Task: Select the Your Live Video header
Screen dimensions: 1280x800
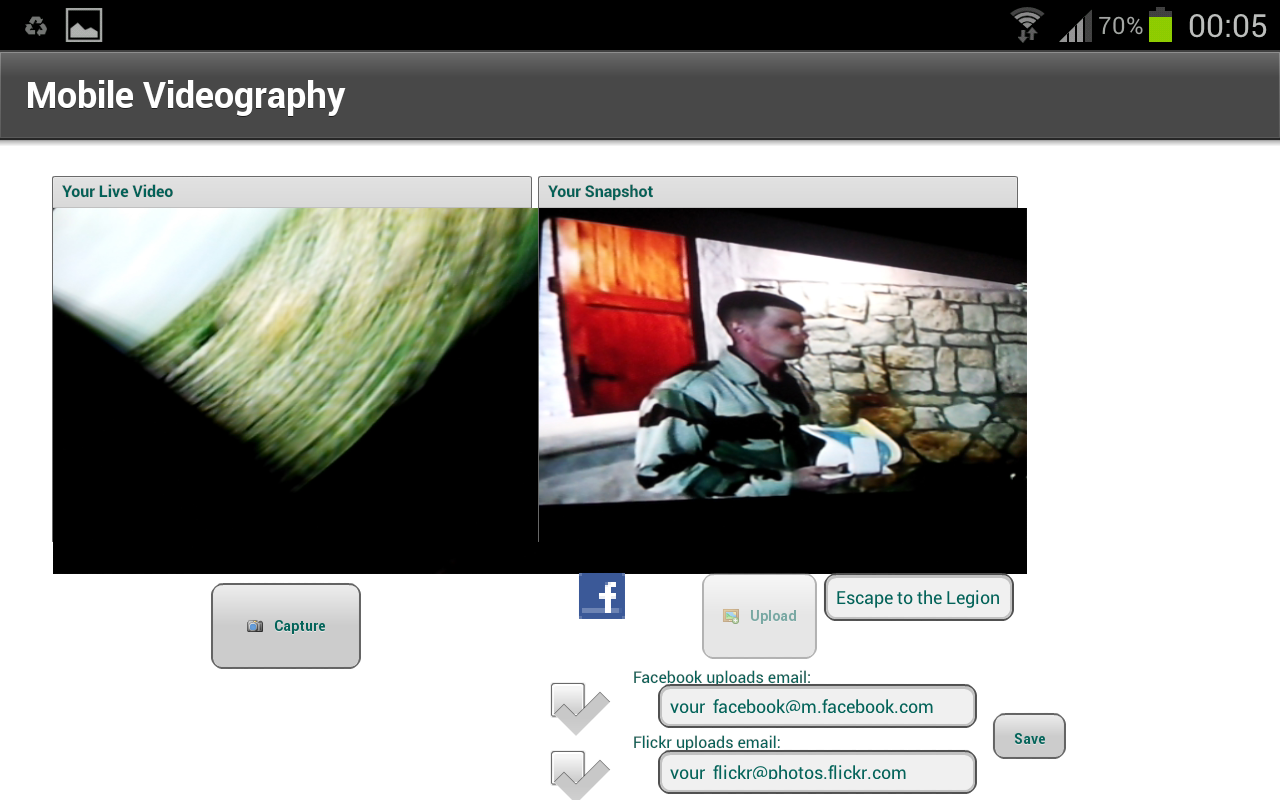Action: pos(292,192)
